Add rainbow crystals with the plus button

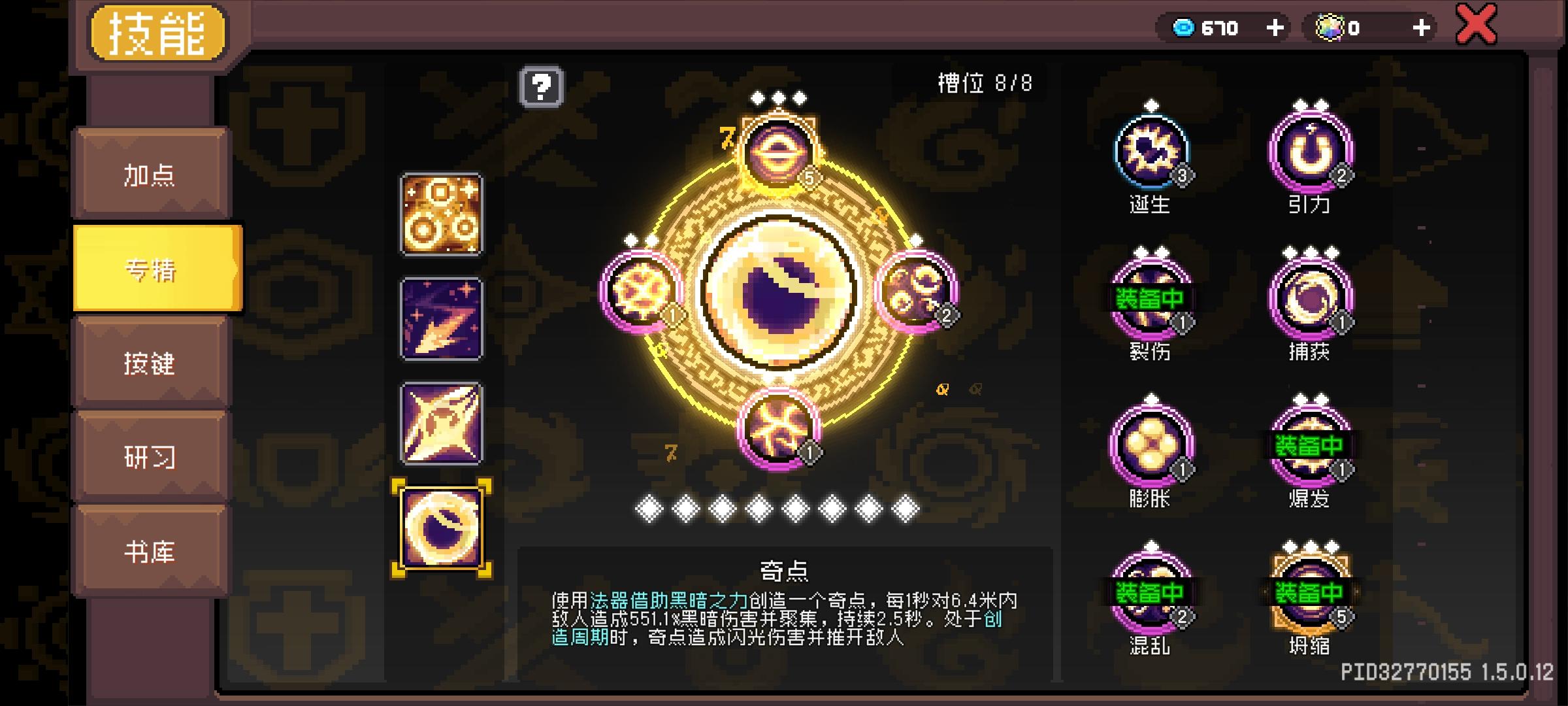[x=1421, y=27]
